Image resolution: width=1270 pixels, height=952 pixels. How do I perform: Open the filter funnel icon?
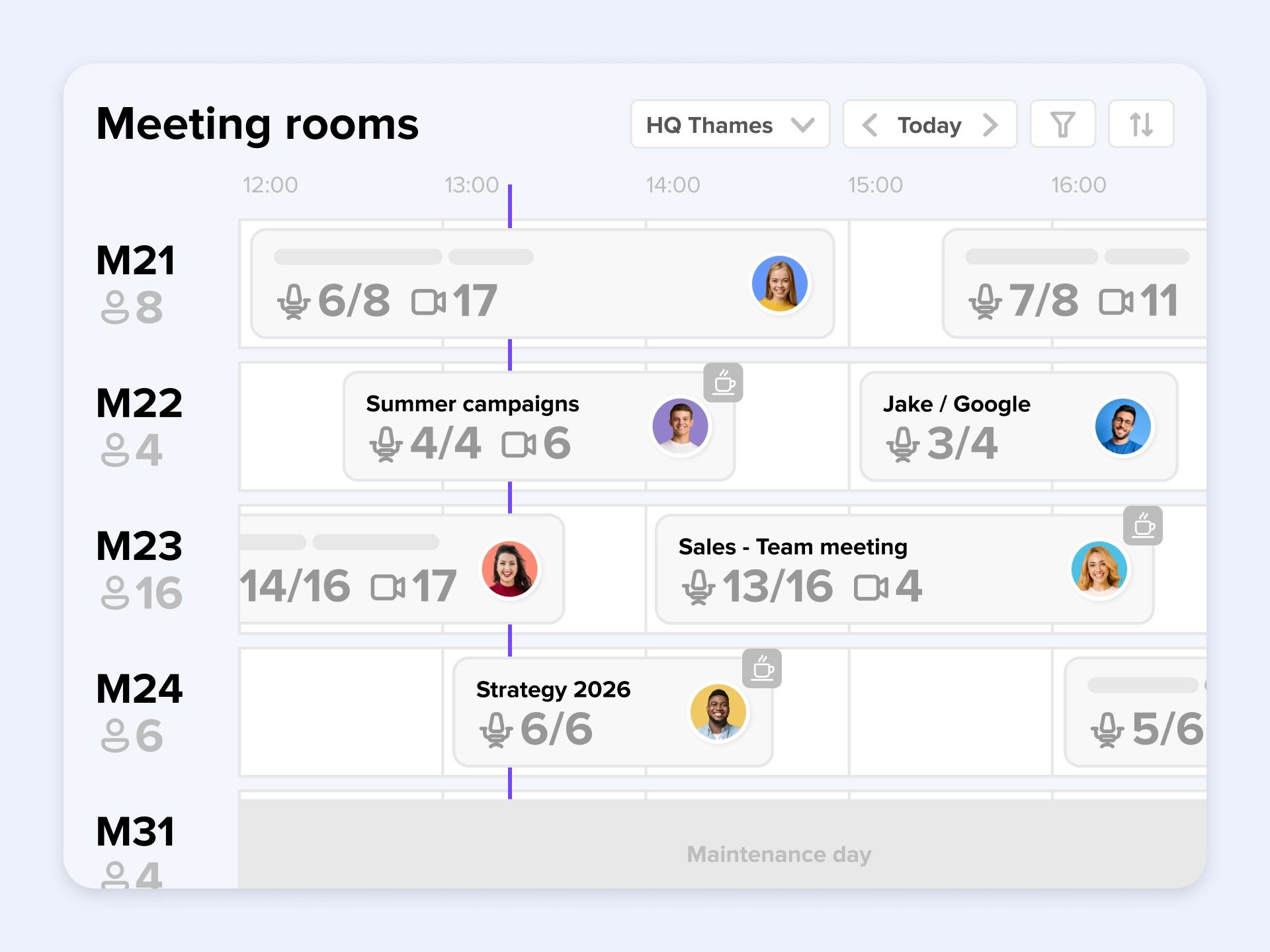pyautogui.click(x=1062, y=124)
